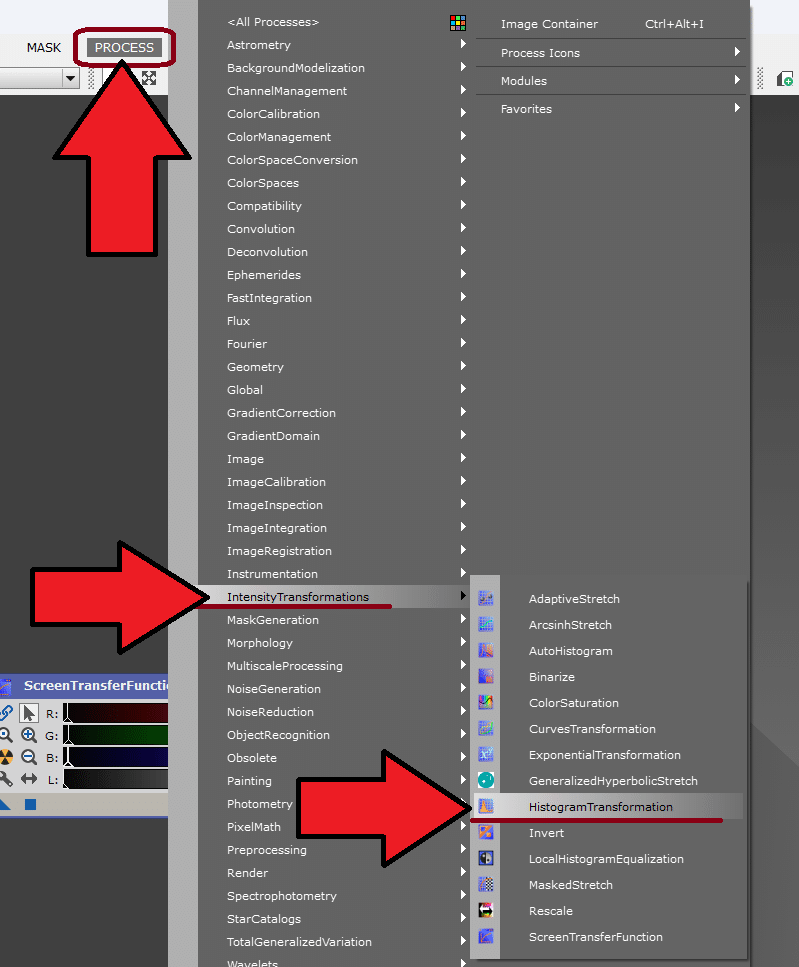
Task: Click the GeneralizedHyperbolicStretch teal icon
Action: pos(486,780)
